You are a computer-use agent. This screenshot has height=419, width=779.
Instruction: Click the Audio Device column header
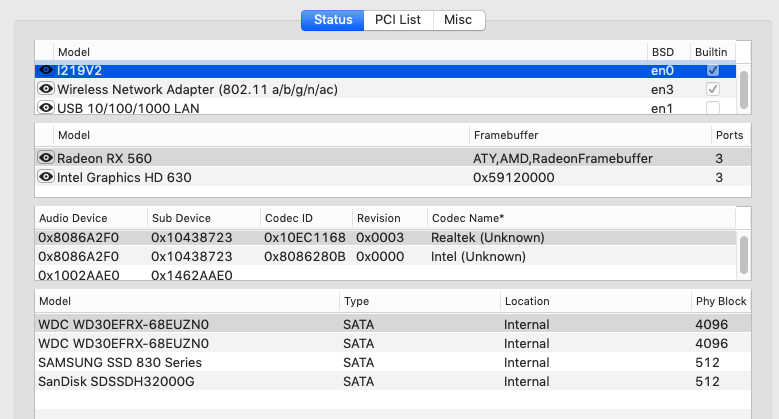[91, 218]
